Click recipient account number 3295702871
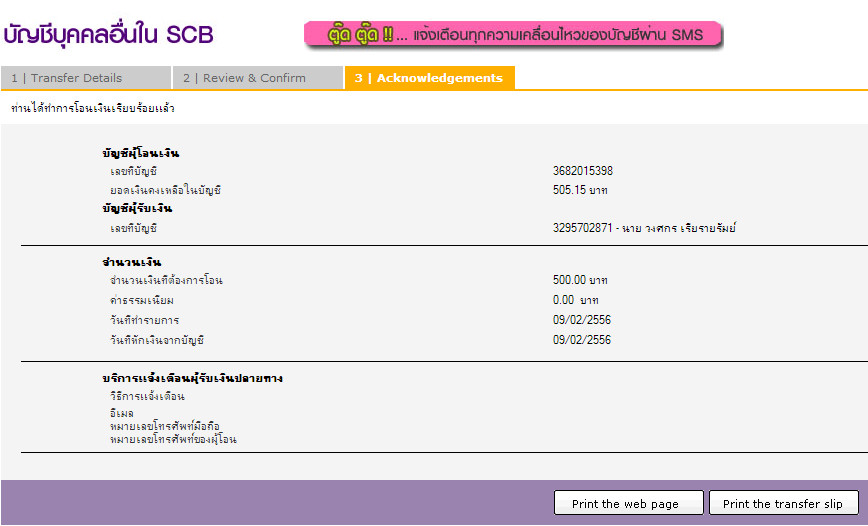Screen dimensions: 868x526 [x=582, y=228]
